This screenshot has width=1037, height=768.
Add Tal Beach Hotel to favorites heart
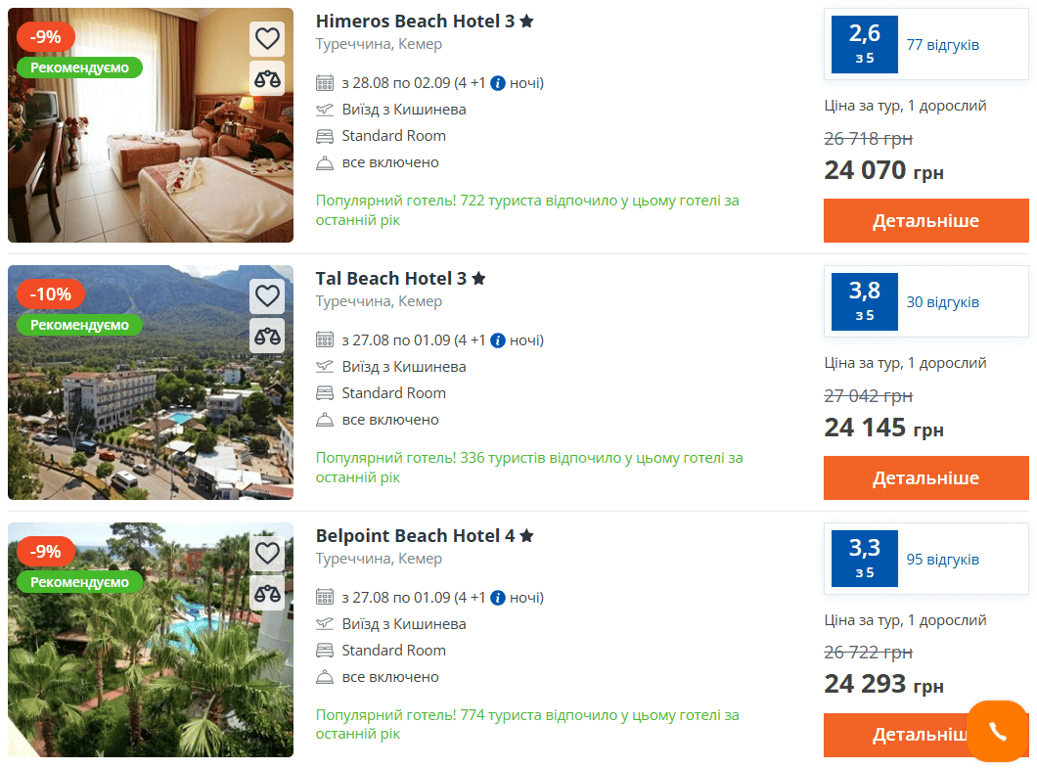(267, 296)
